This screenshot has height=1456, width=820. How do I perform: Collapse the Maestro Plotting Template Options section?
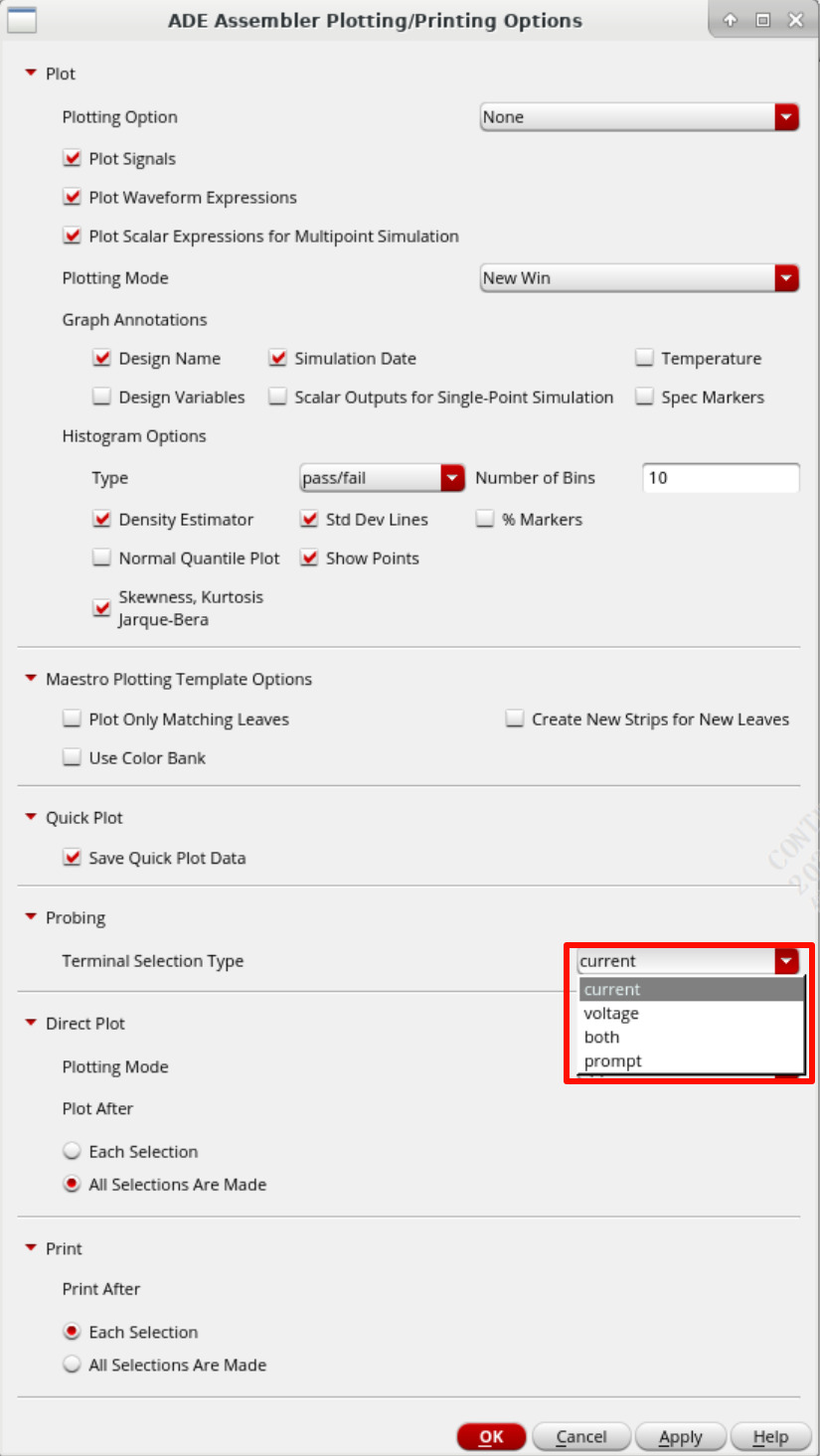31,679
